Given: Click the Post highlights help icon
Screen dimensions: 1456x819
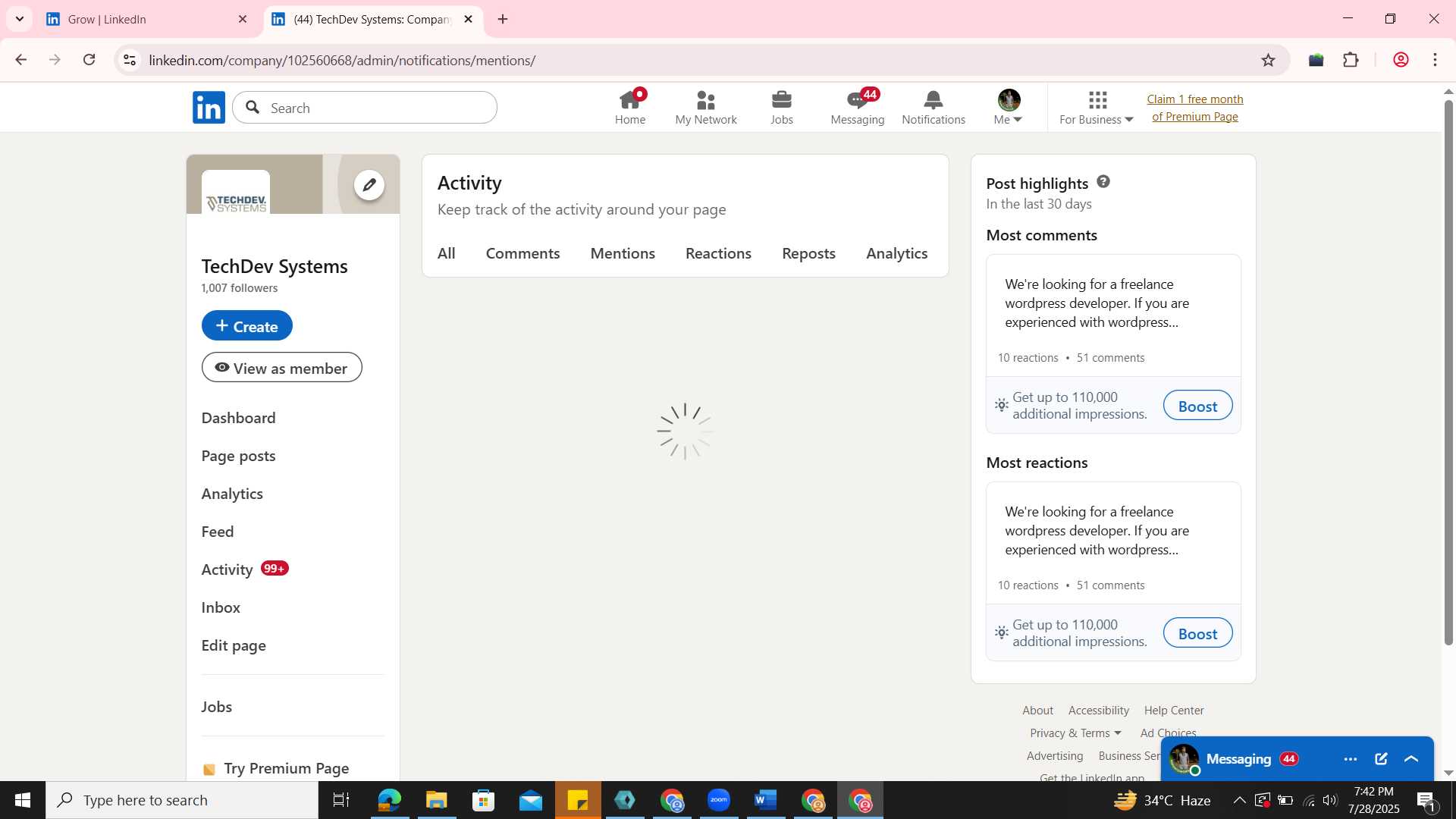Looking at the screenshot, I should [1103, 182].
